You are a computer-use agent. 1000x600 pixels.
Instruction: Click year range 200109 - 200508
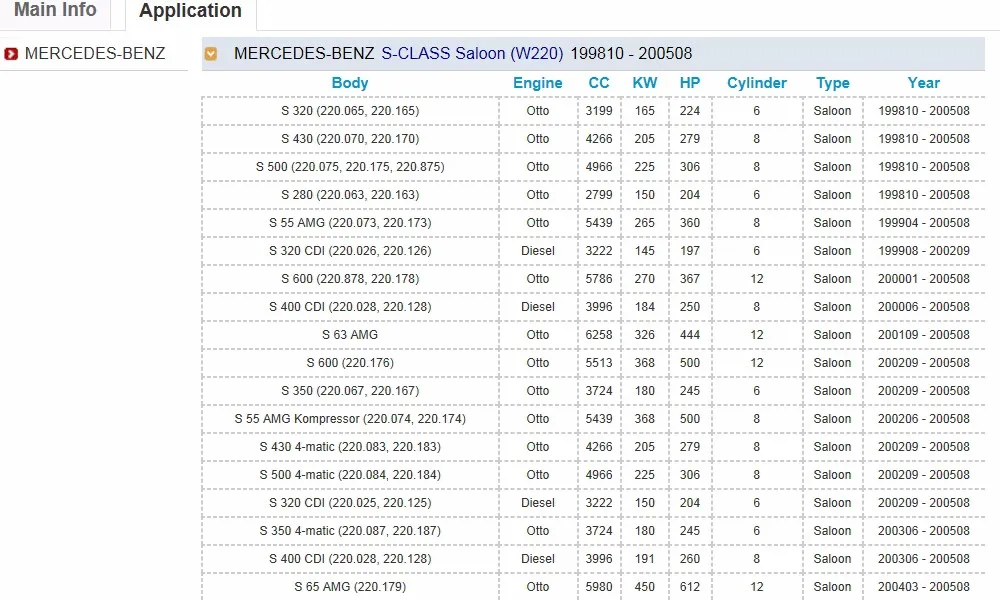923,335
